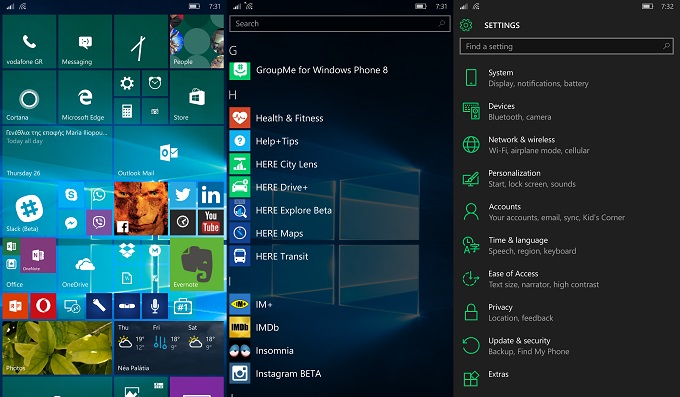This screenshot has width=680, height=397.
Task: Launch WhatsApp from its small tile
Action: [x=99, y=195]
